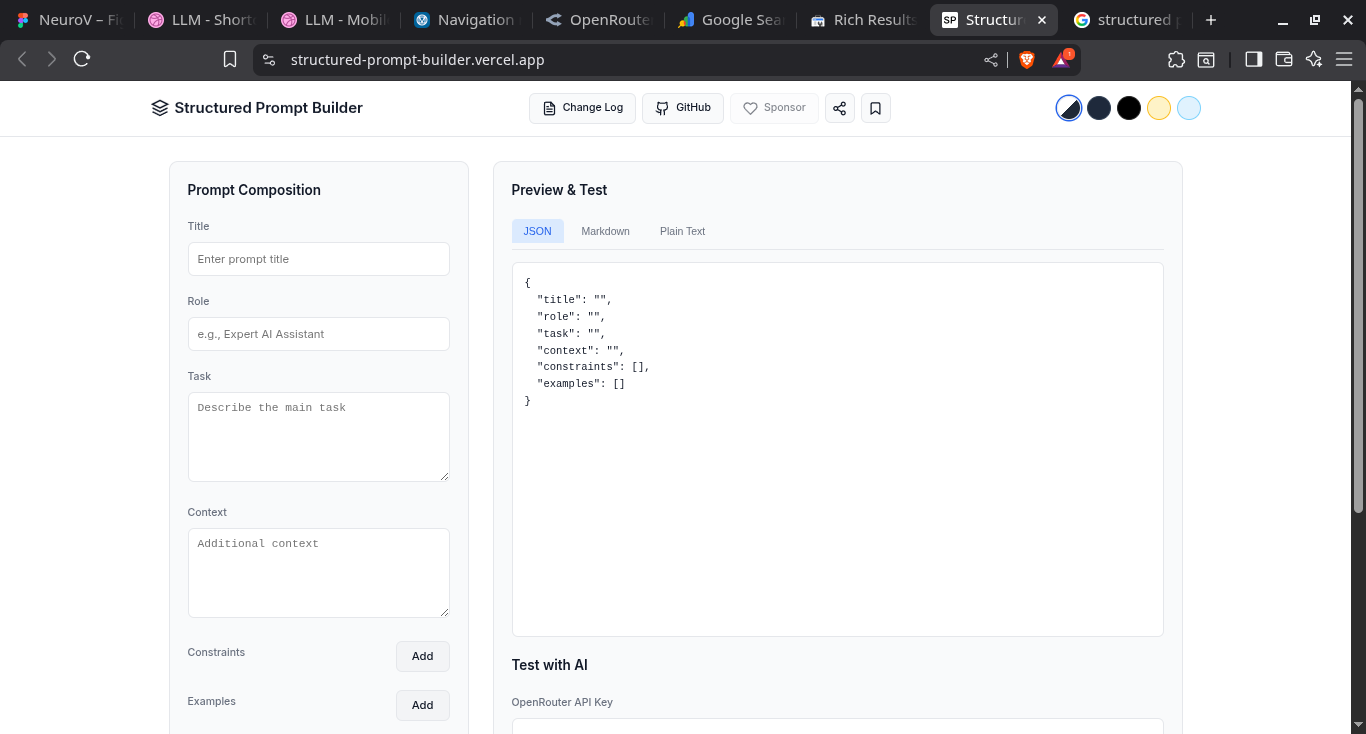Open the Brave Wallet icon
Viewport: 1366px width, 734px height.
1284,60
